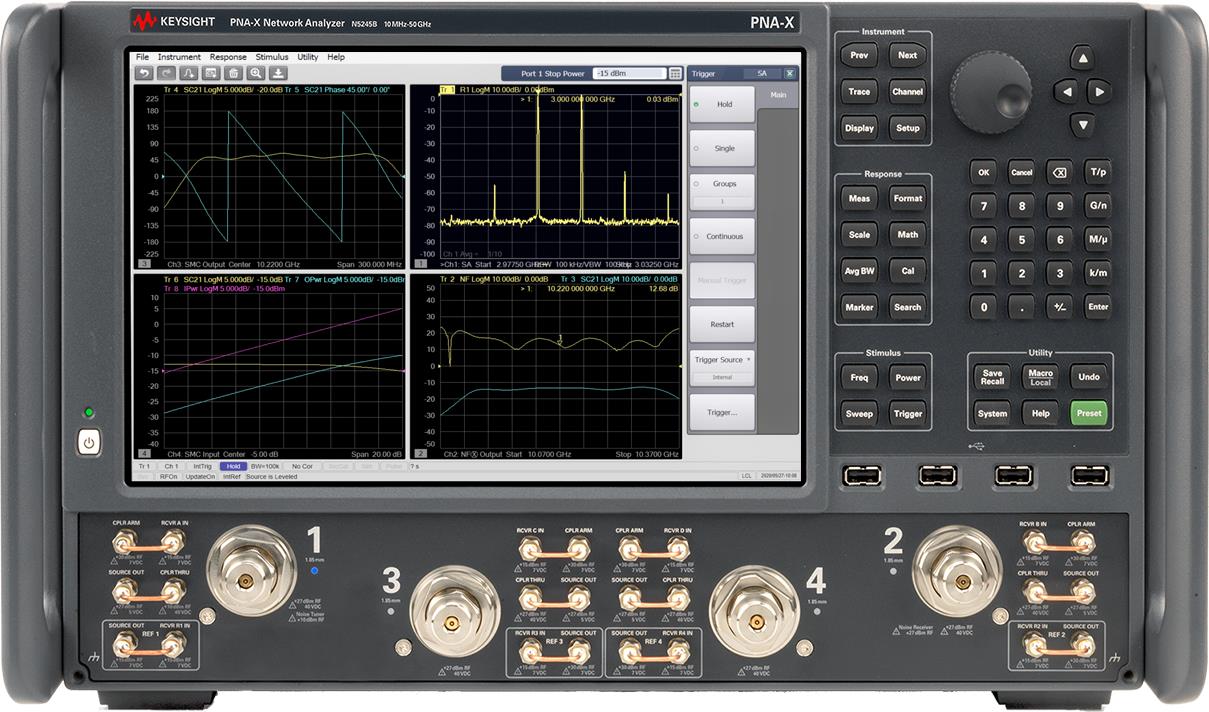
Task: Click the download/save arrow icon in the toolbar
Action: [x=278, y=73]
